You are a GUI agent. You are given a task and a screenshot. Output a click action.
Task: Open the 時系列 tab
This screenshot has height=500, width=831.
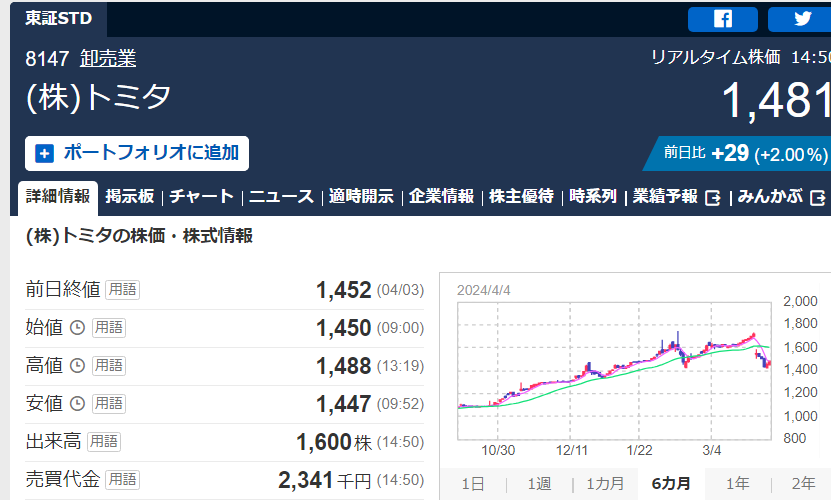(593, 196)
